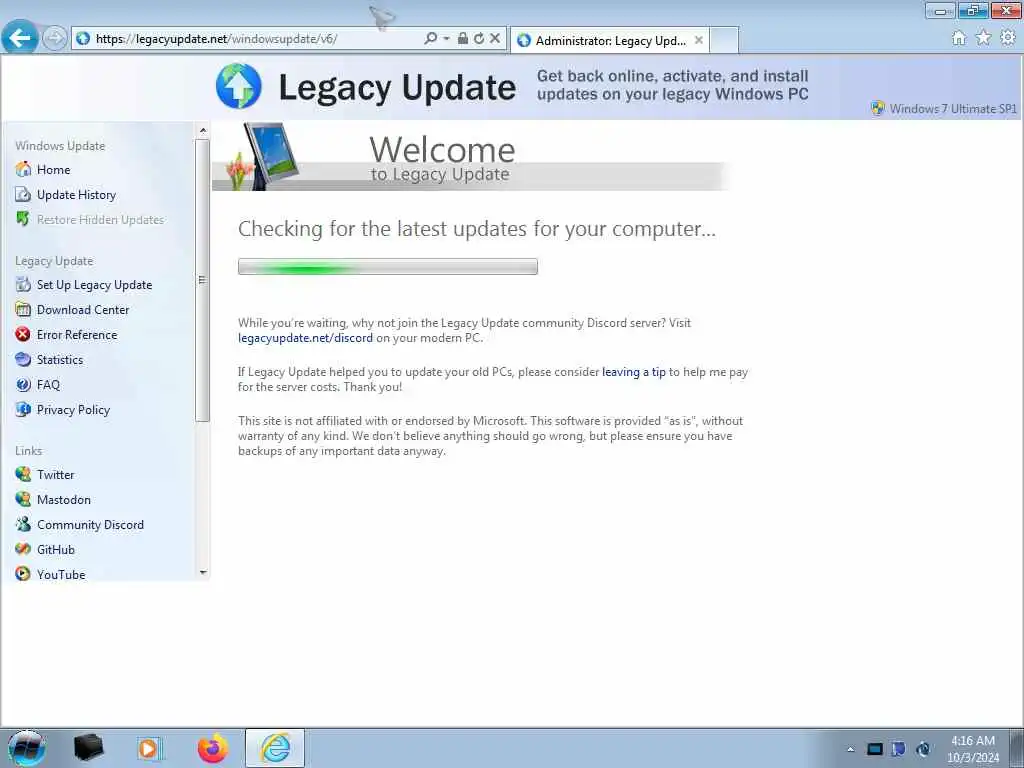The height and width of the screenshot is (768, 1024).
Task: Stop loading with the address bar X
Action: click(x=495, y=39)
